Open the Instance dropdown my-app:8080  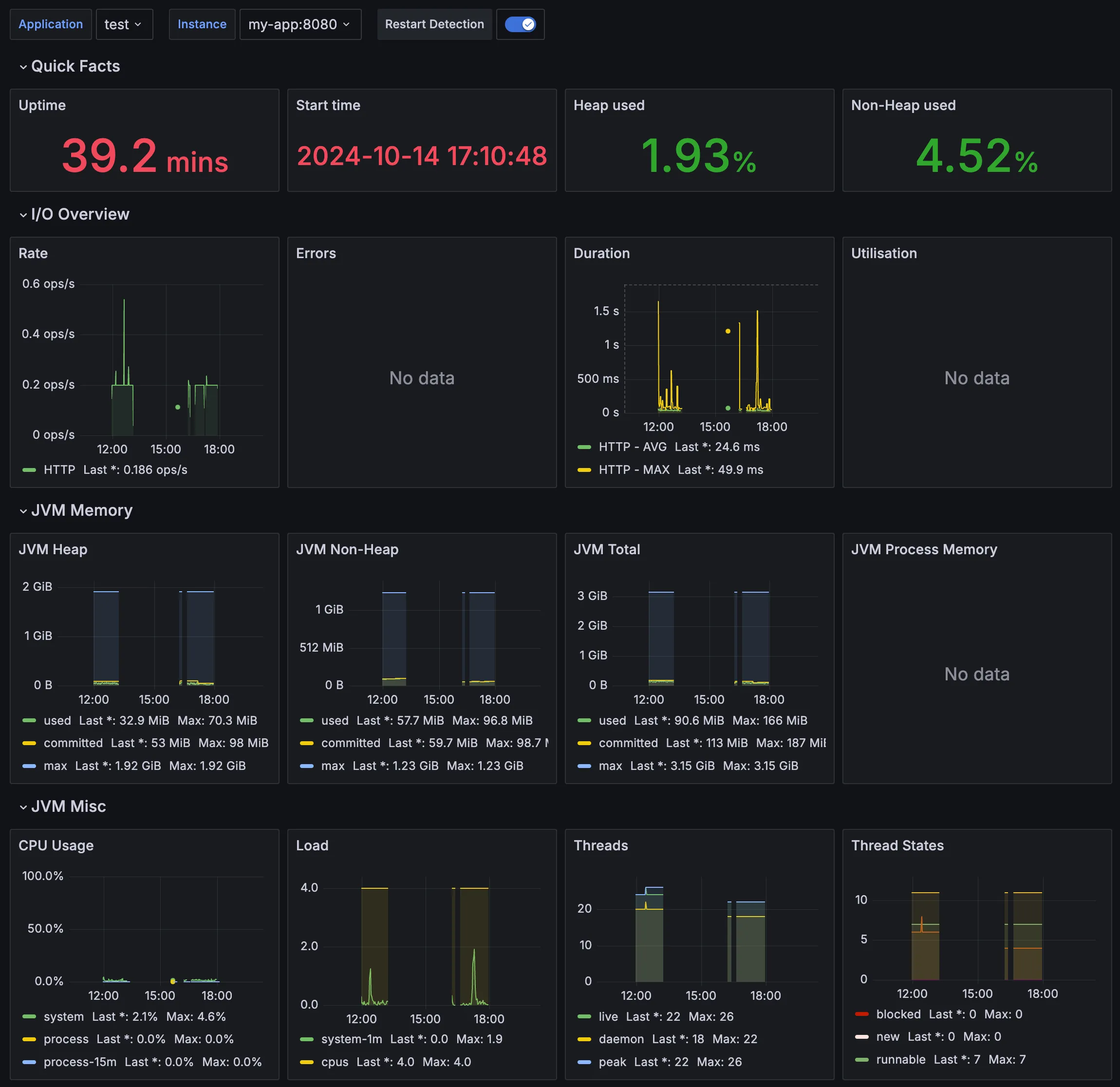(300, 24)
